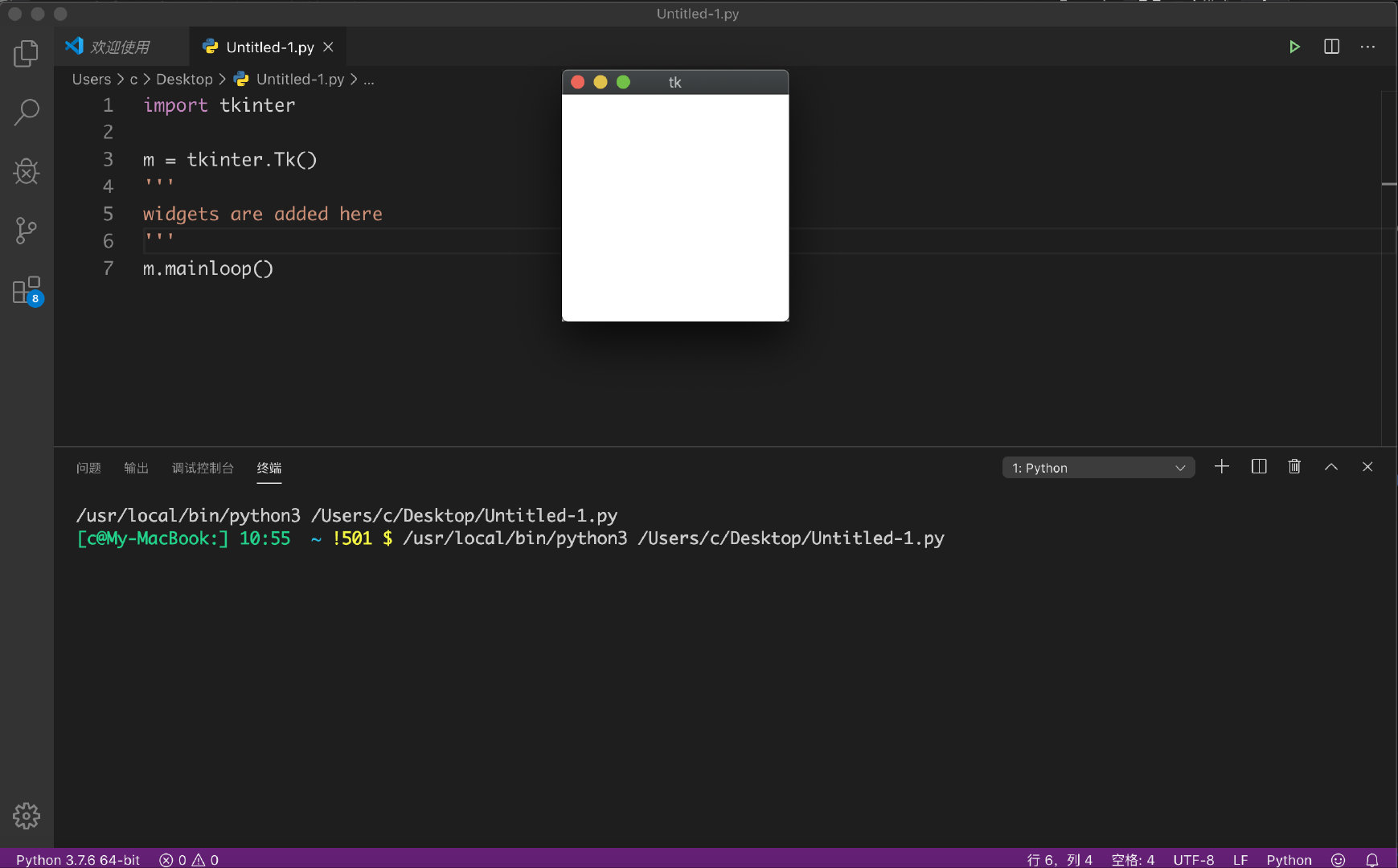1398x868 pixels.
Task: Open the Search view in activity bar
Action: [26, 113]
